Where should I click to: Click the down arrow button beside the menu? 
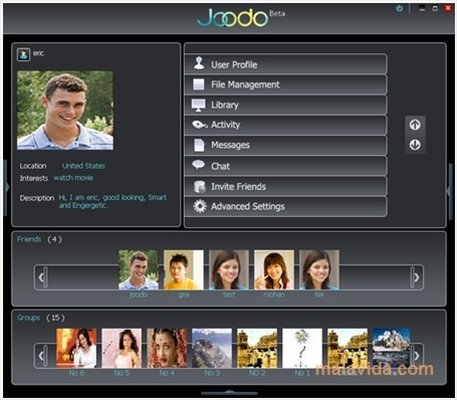[x=415, y=145]
